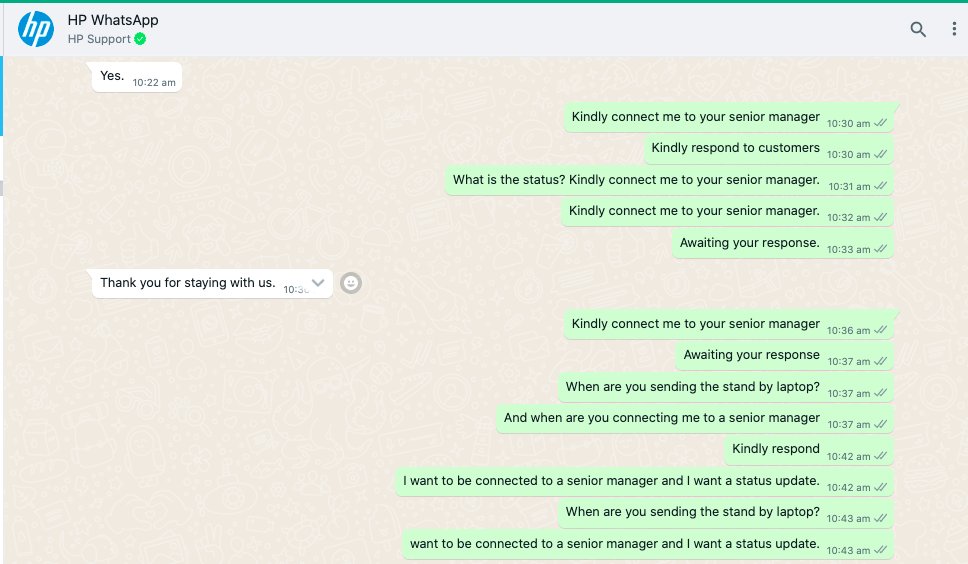The image size is (968, 564).
Task: Click the 10:31 am timestamp
Action: pyautogui.click(x=849, y=186)
